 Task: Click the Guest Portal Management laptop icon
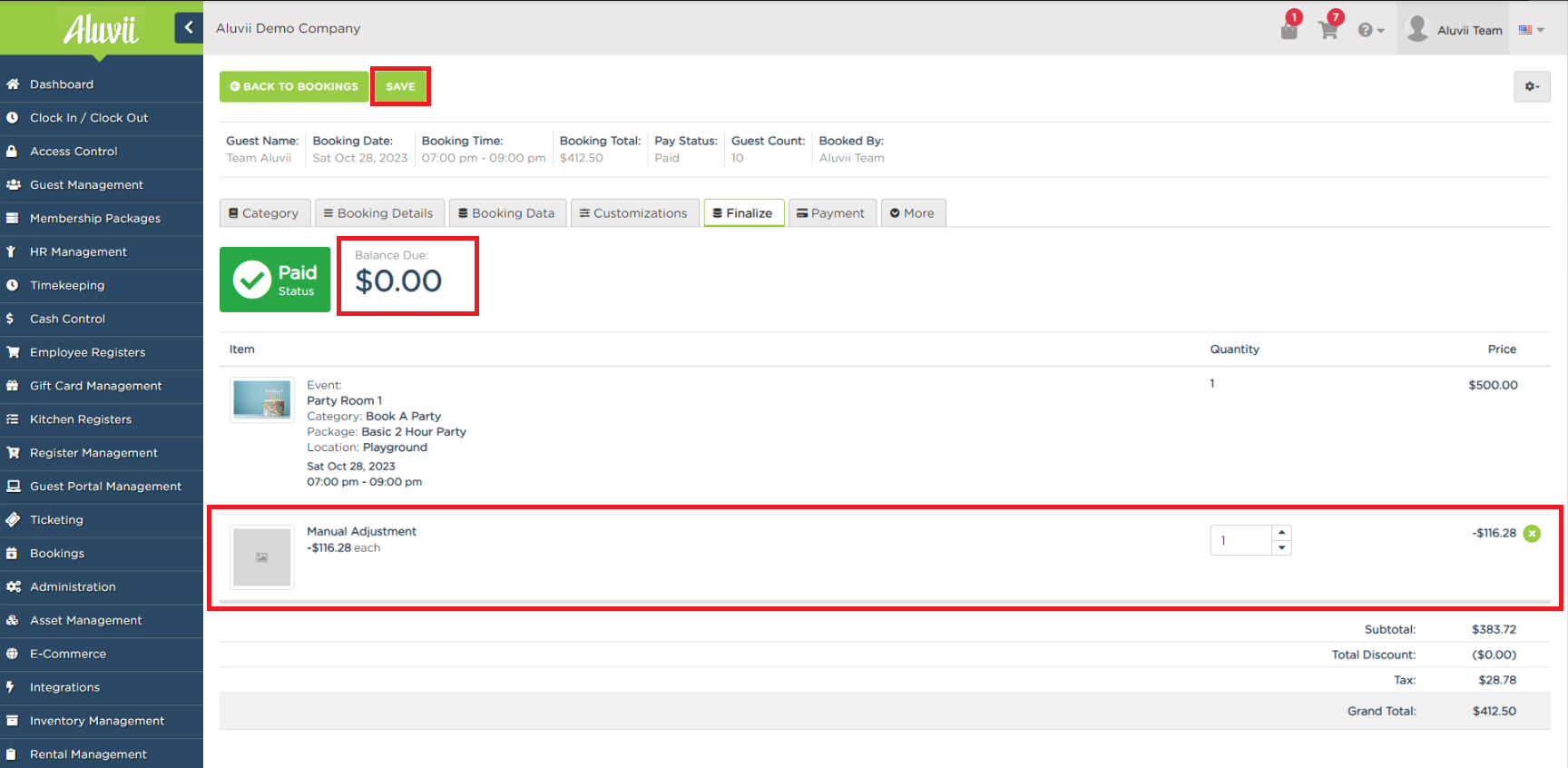coord(13,487)
